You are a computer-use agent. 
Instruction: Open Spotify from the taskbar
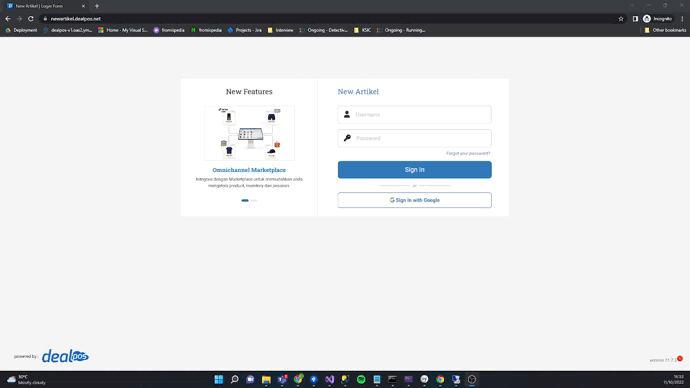click(361, 380)
